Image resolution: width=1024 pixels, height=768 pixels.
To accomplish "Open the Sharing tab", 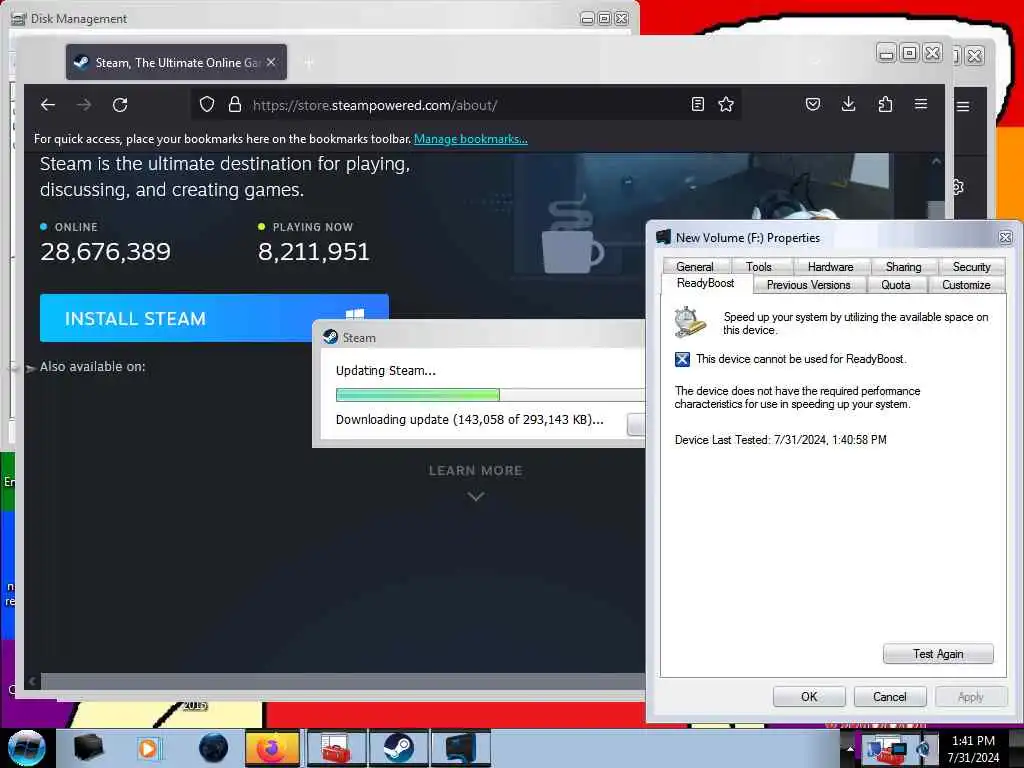I will click(x=903, y=266).
